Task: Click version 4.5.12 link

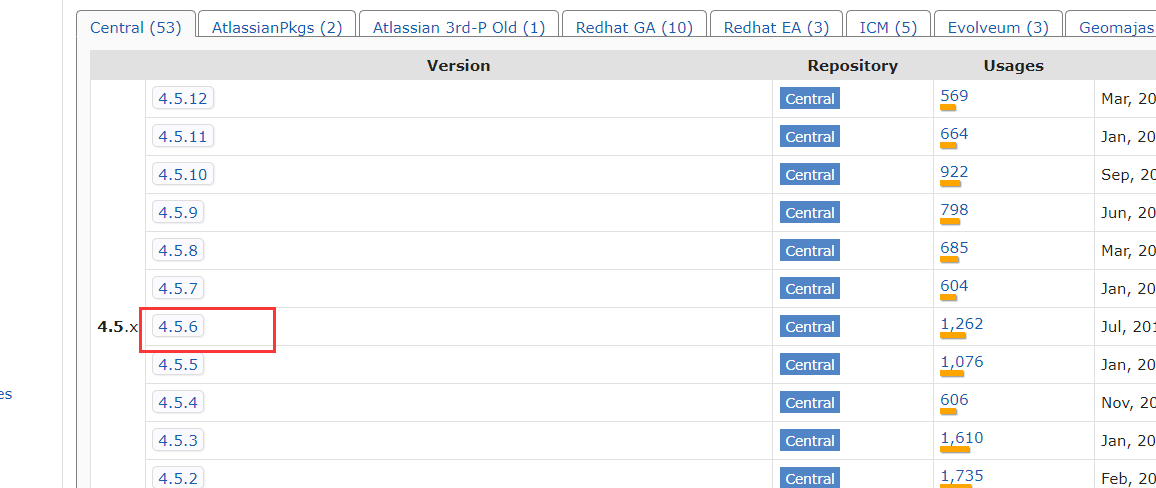Action: click(182, 98)
